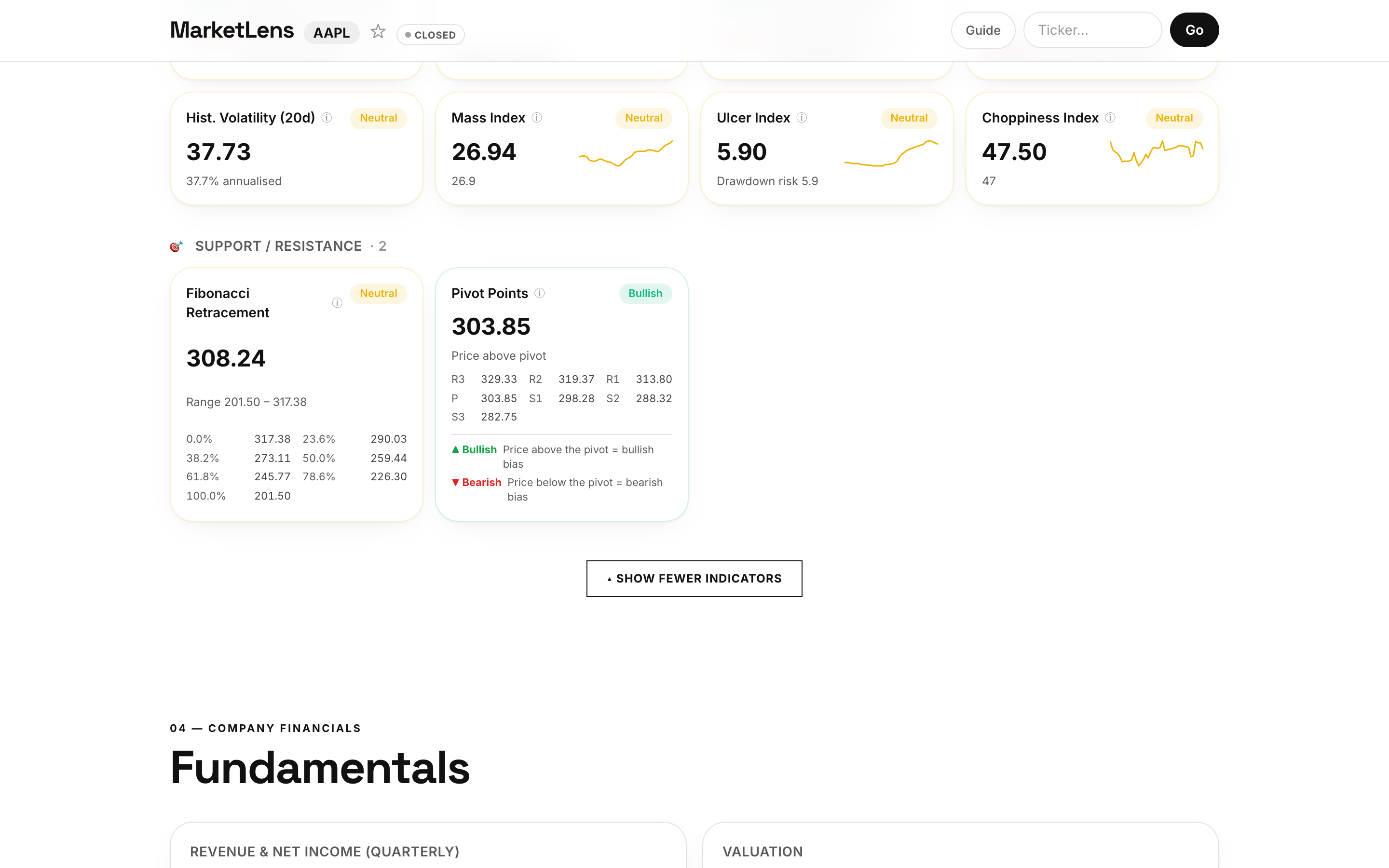Image resolution: width=1389 pixels, height=868 pixels.
Task: Open the Guide
Action: pos(982,30)
